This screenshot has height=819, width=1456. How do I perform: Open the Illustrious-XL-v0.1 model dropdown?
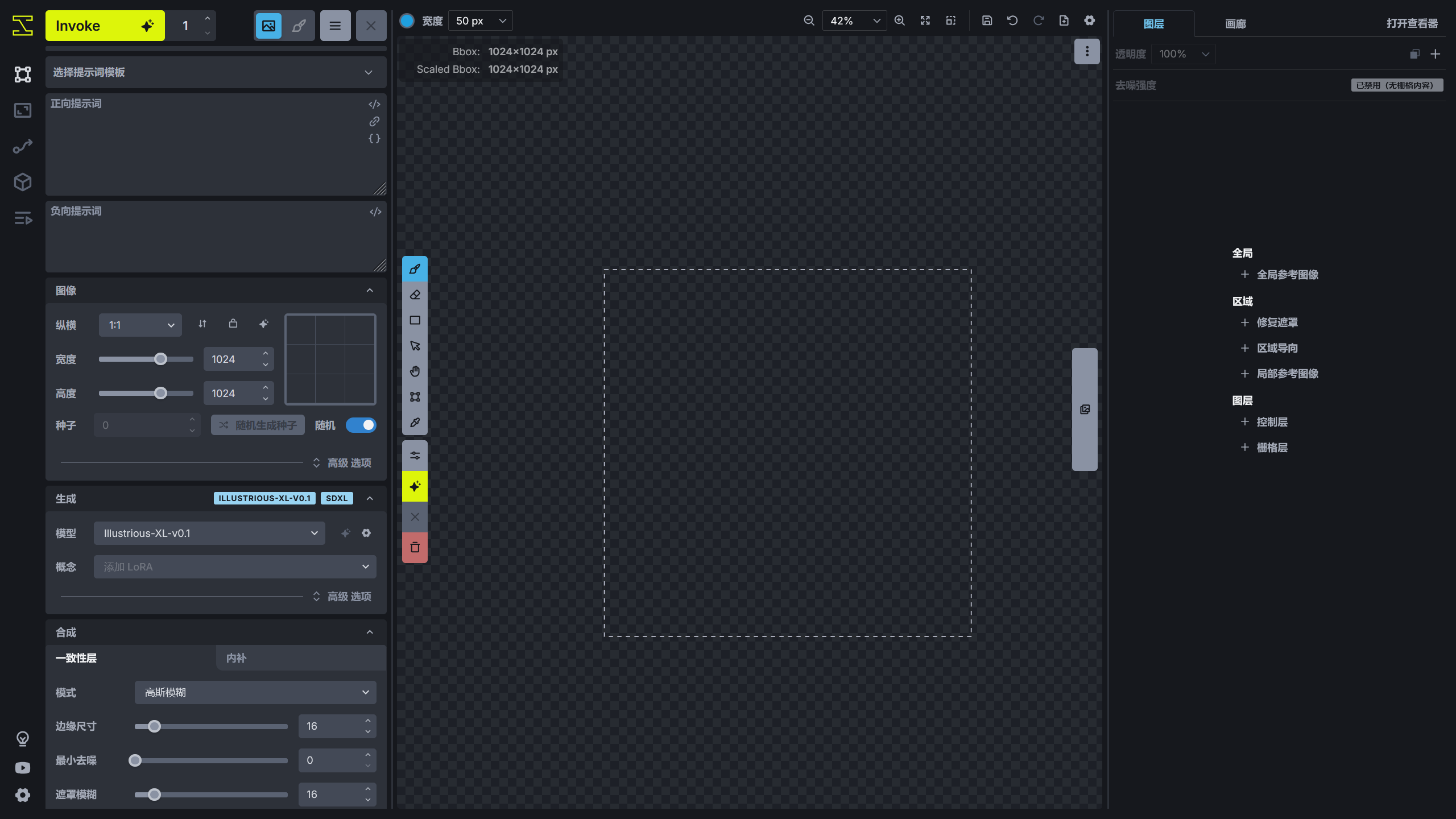pyautogui.click(x=209, y=533)
